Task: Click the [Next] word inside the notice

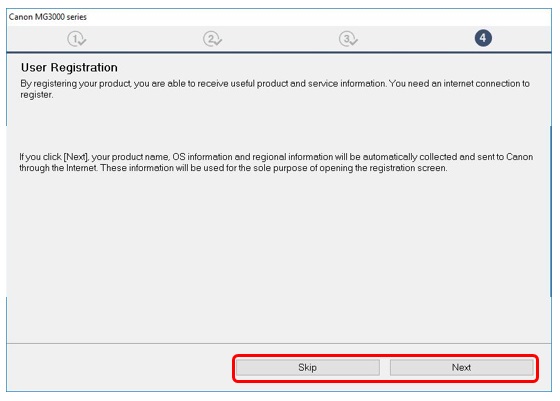Action: tap(76, 157)
